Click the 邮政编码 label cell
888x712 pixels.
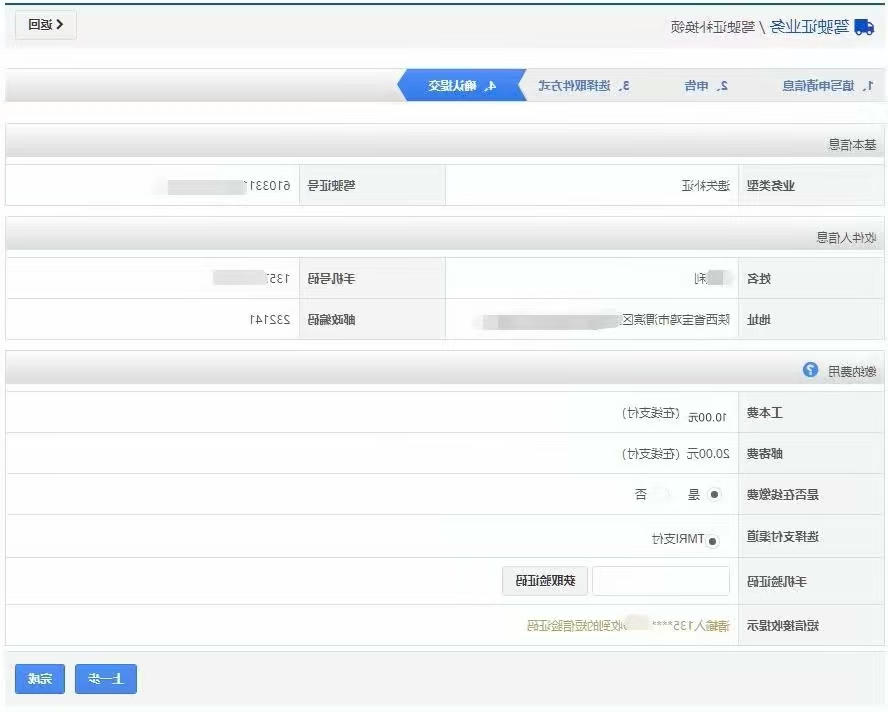(372, 319)
